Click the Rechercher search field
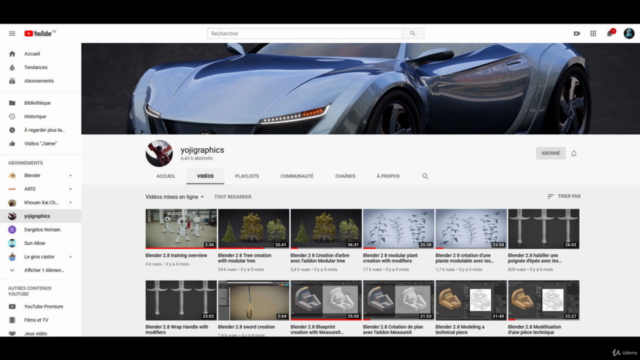Viewport: 640px width, 360px height. [x=305, y=33]
